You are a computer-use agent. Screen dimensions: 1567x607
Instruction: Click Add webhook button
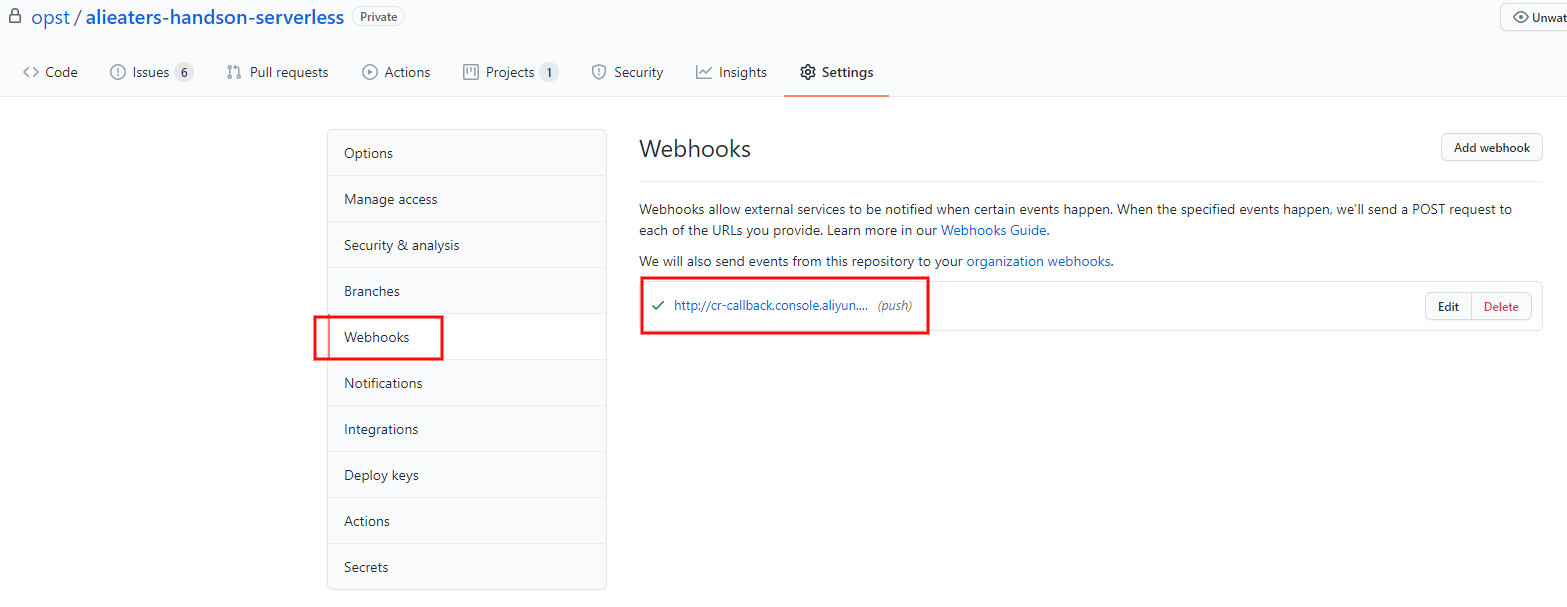click(x=1491, y=147)
